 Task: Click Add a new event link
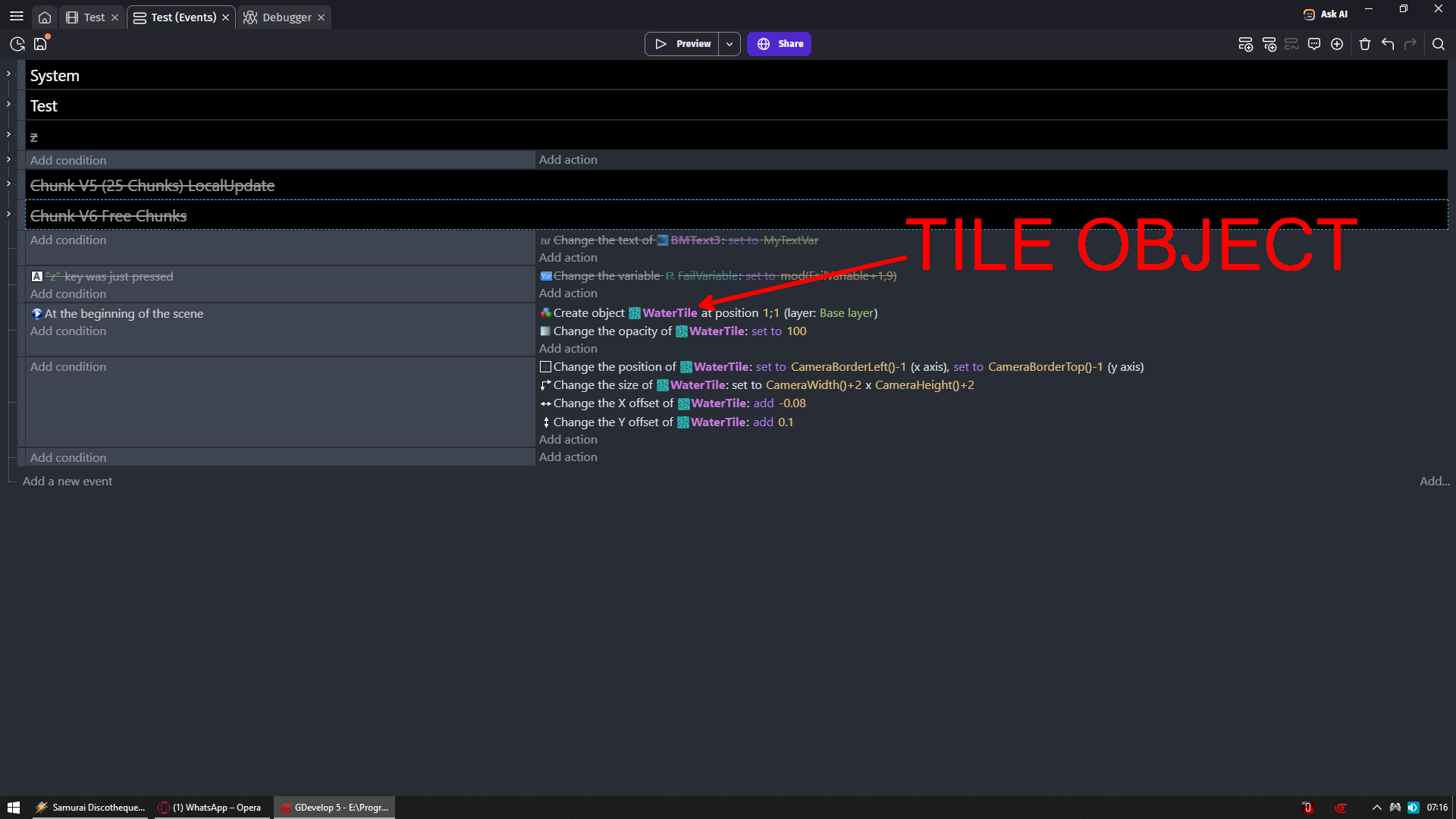[67, 481]
